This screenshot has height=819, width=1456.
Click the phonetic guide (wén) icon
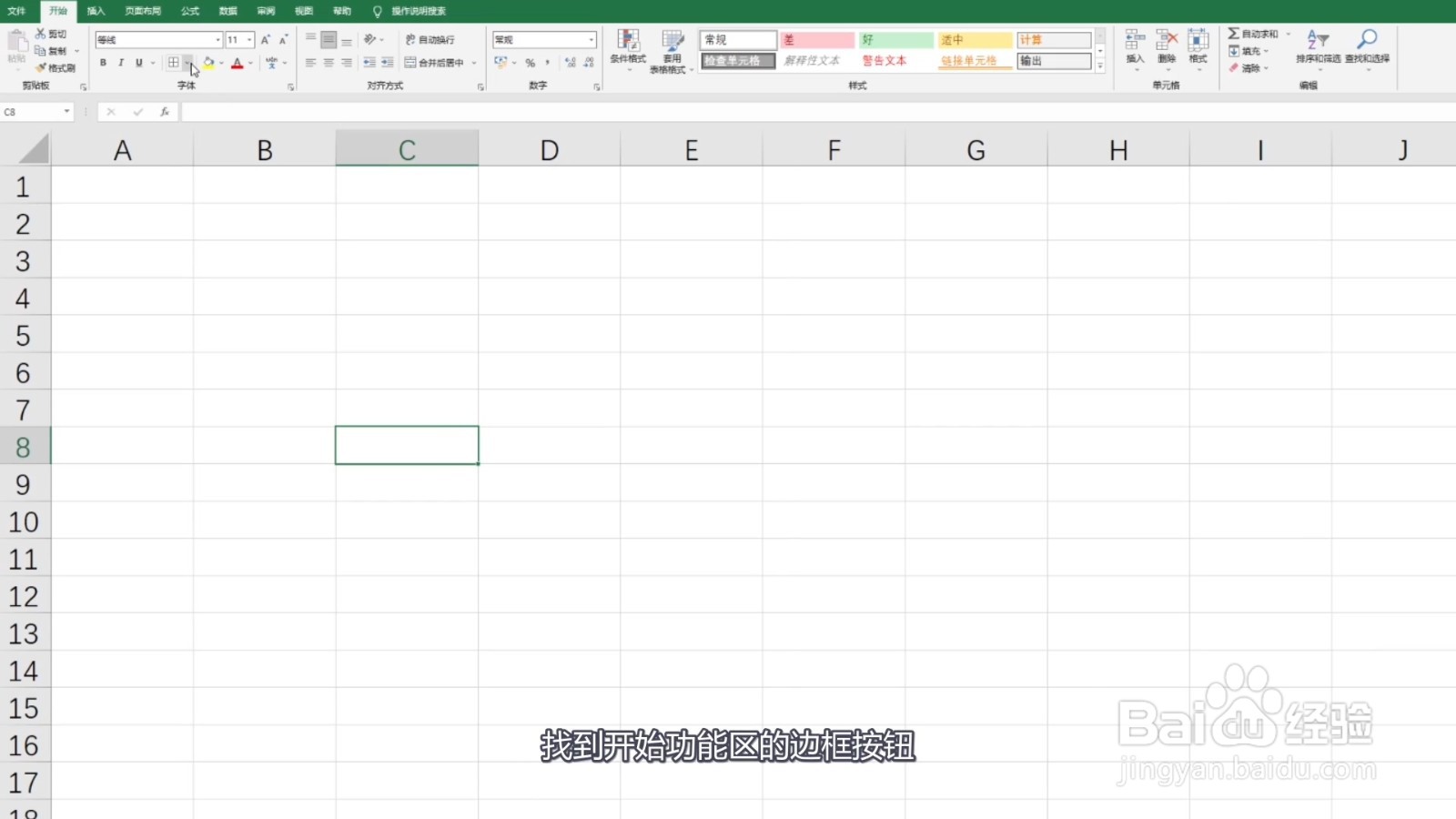click(x=271, y=63)
